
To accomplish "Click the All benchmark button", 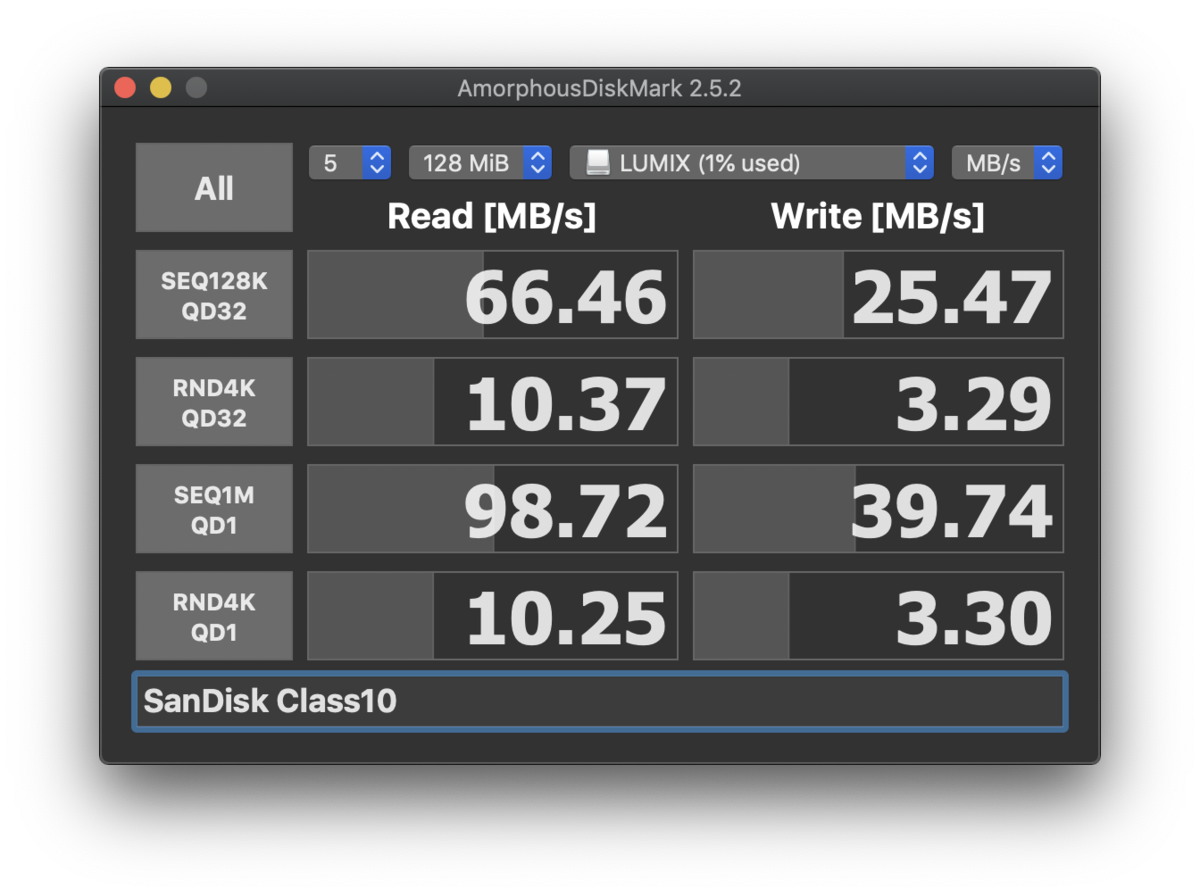I will coord(214,188).
